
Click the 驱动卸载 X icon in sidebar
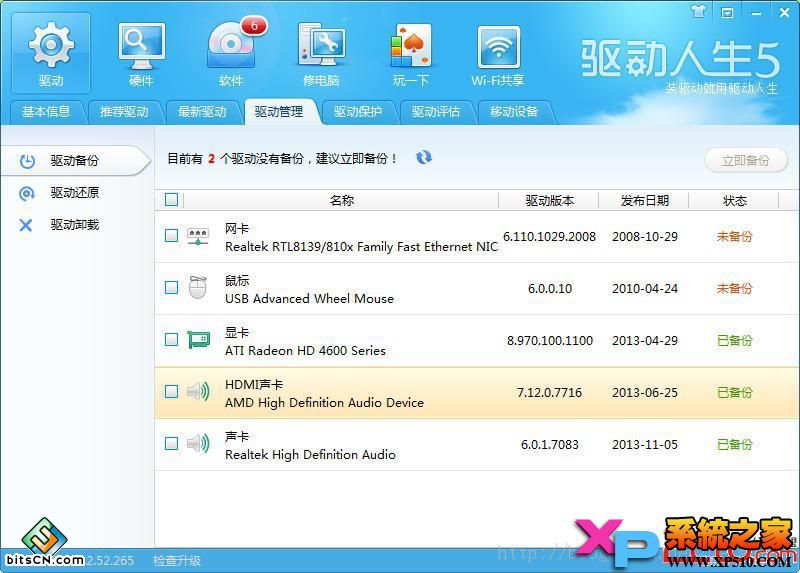[26, 225]
